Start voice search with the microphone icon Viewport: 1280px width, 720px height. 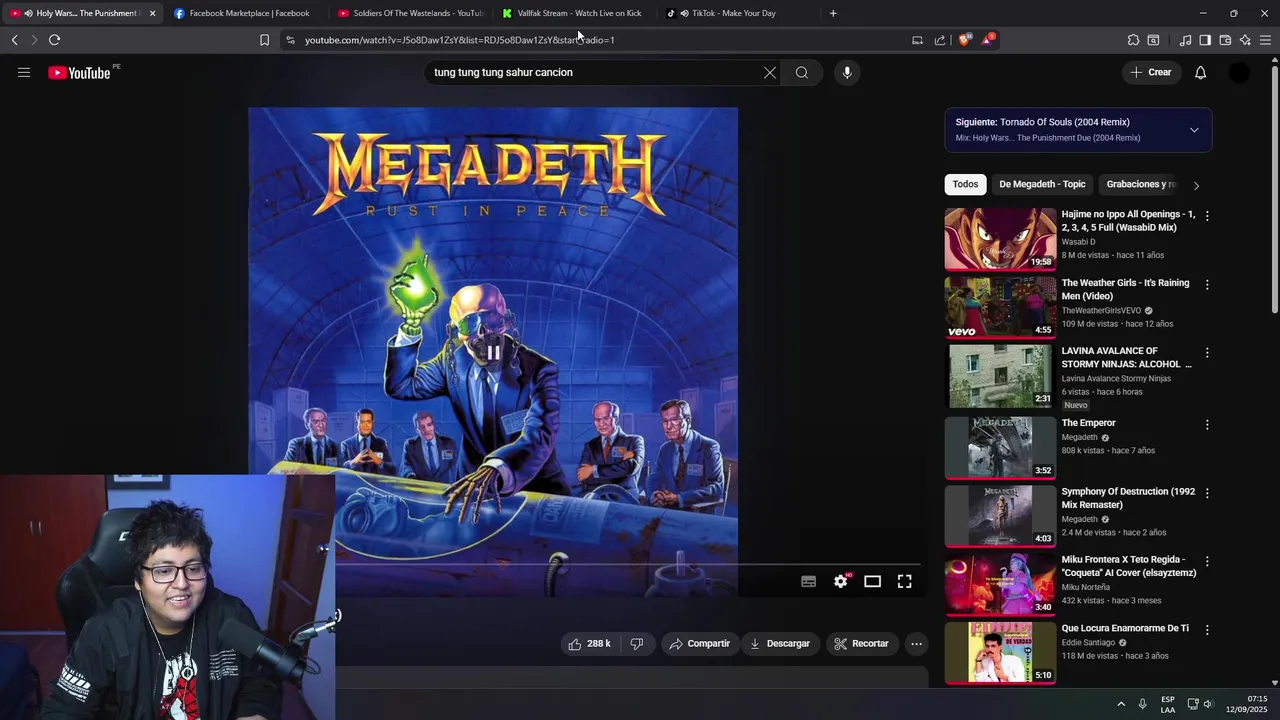(847, 72)
